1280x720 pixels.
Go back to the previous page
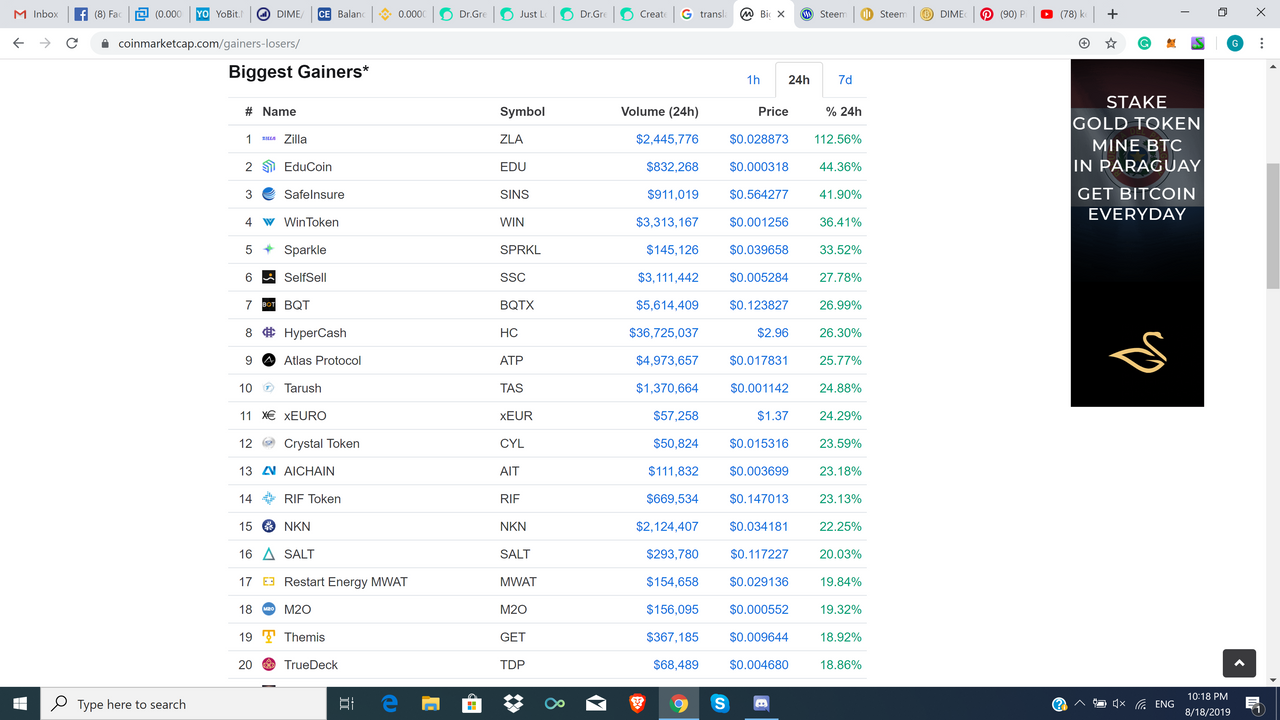[19, 44]
